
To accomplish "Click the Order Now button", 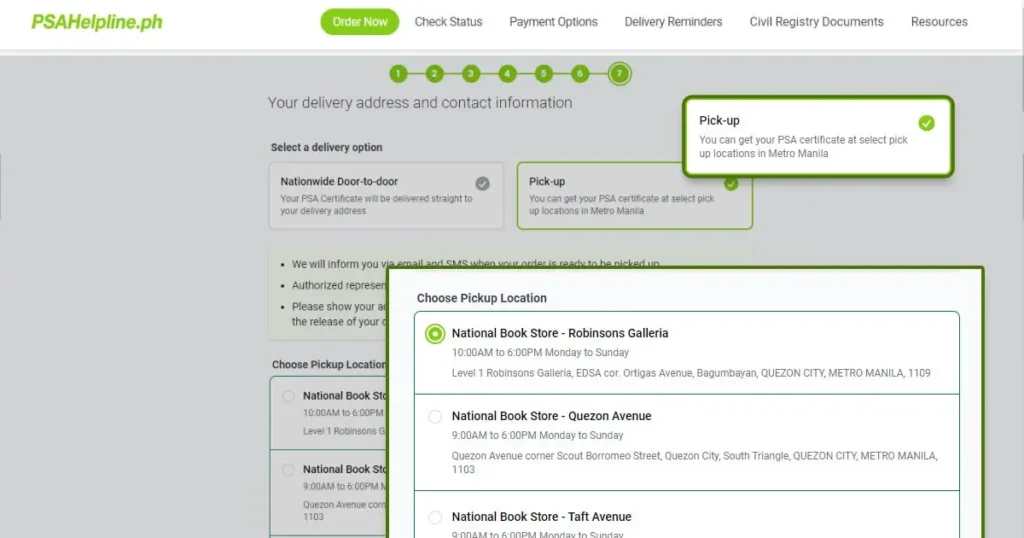I will coord(359,22).
